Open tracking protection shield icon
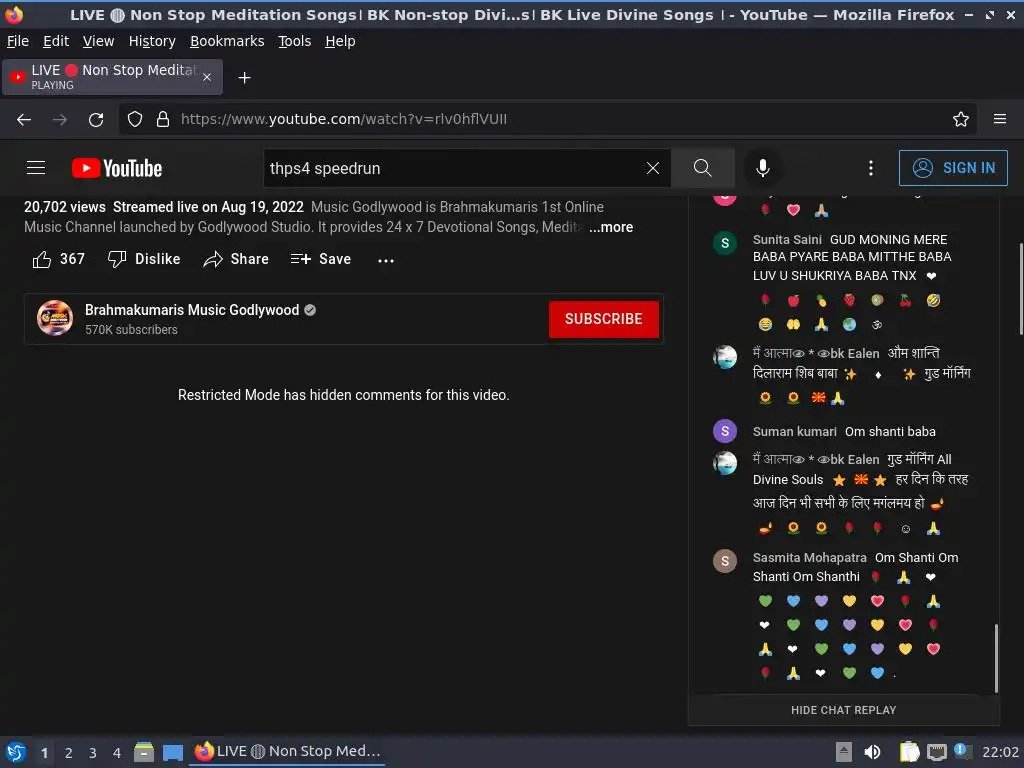Viewport: 1024px width, 768px height. click(135, 119)
